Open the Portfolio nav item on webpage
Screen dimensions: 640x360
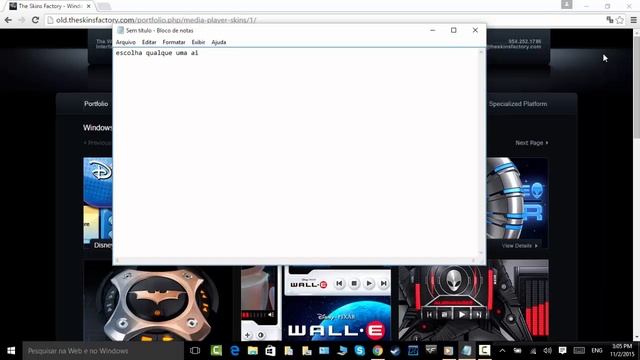click(x=96, y=104)
